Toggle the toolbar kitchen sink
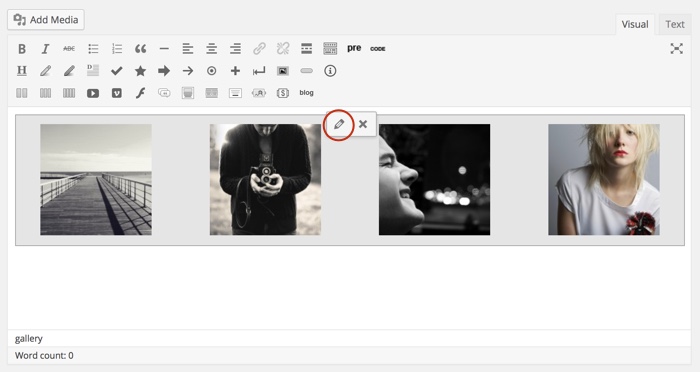Image resolution: width=700 pixels, height=372 pixels. click(x=330, y=49)
